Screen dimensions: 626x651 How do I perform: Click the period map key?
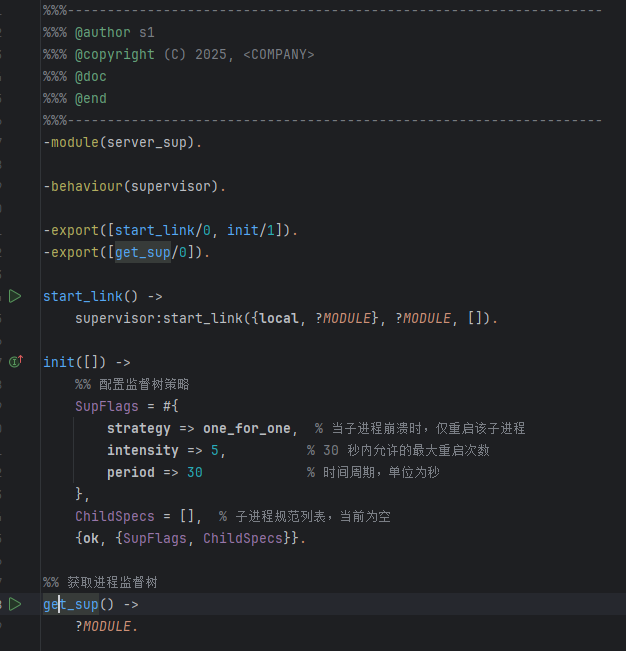(131, 472)
